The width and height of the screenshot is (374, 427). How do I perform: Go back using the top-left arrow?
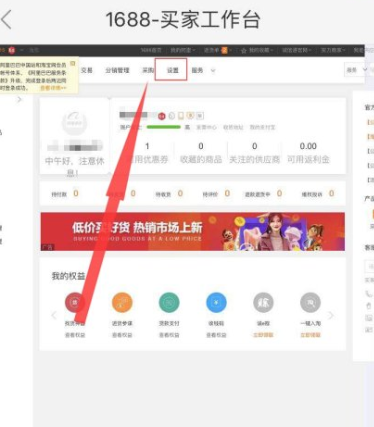(6, 20)
